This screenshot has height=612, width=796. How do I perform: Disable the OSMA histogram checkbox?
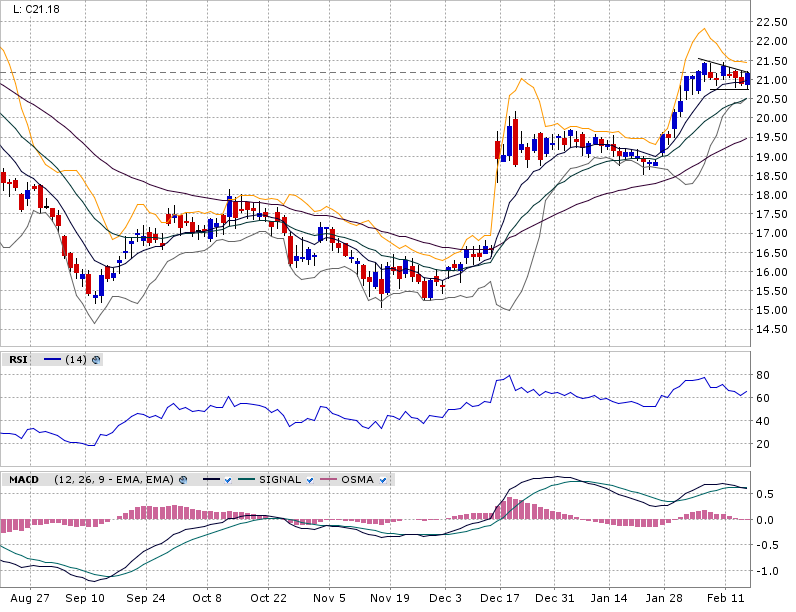[x=382, y=480]
